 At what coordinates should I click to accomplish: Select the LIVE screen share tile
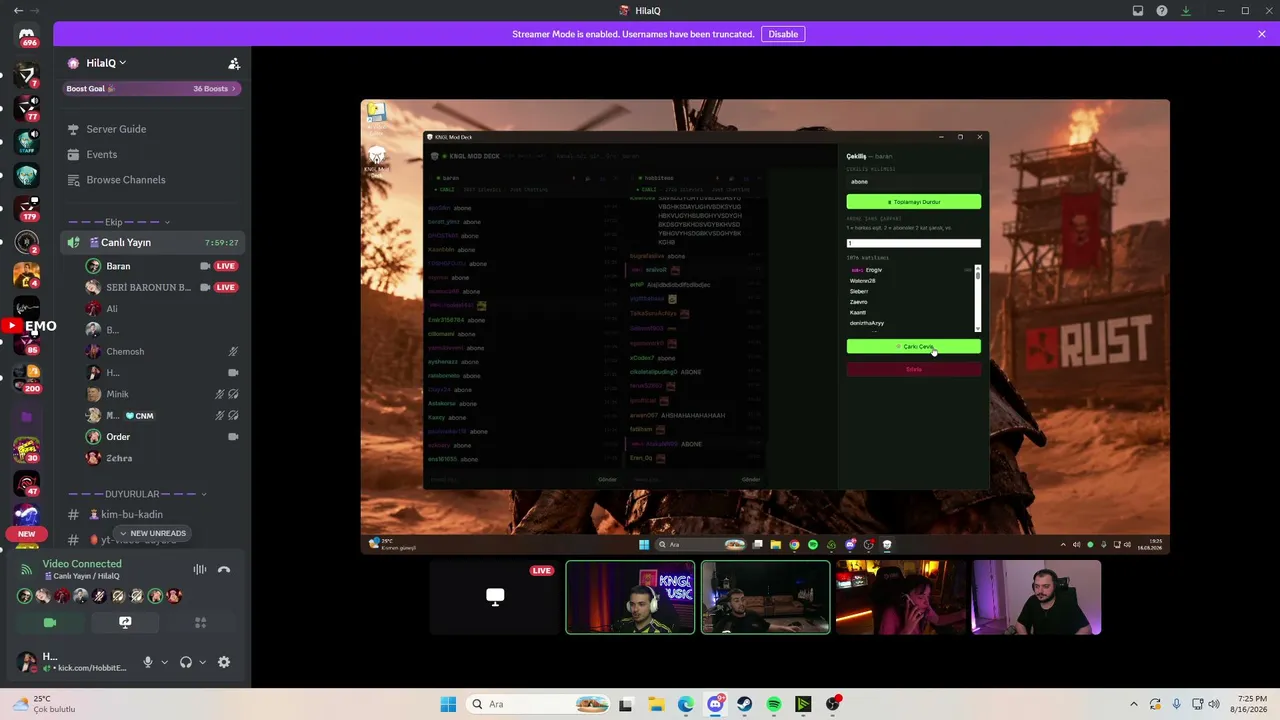click(495, 597)
